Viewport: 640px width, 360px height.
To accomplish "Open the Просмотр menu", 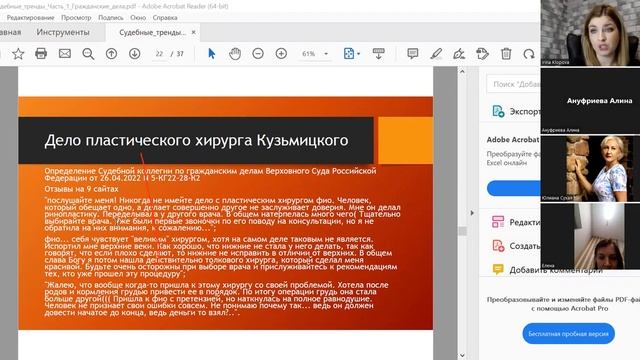I will pos(76,18).
